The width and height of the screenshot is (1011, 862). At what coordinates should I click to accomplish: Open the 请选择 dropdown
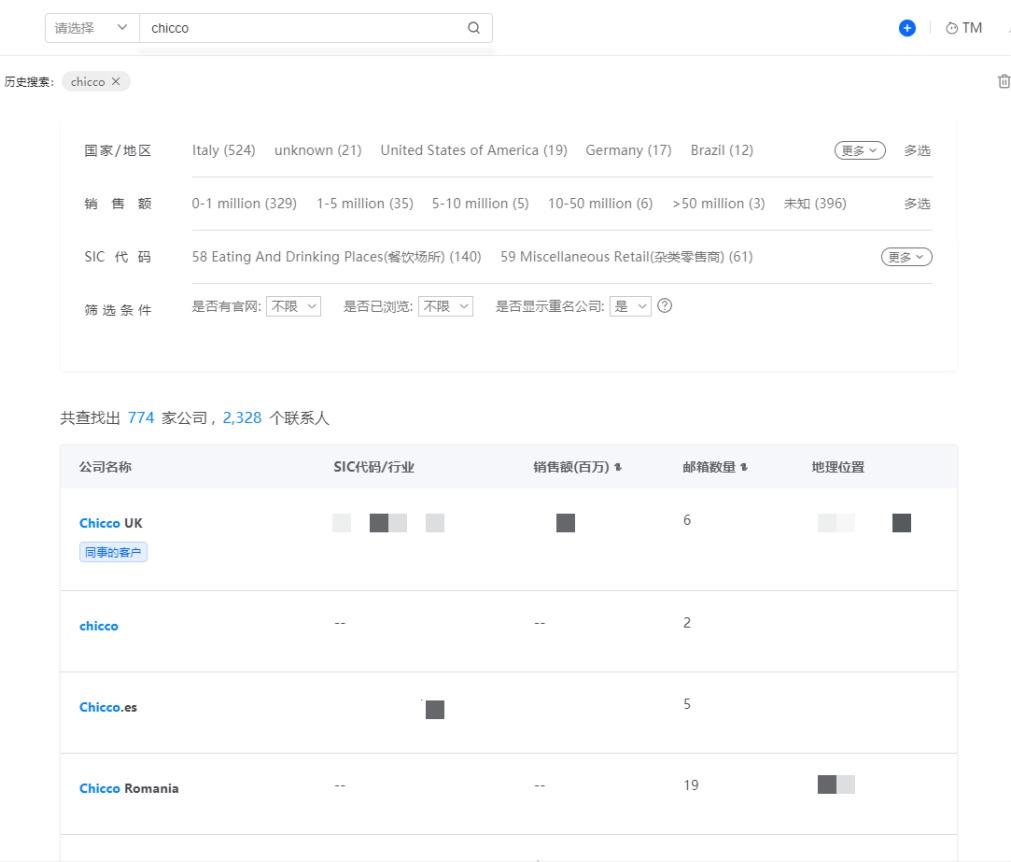[x=92, y=28]
